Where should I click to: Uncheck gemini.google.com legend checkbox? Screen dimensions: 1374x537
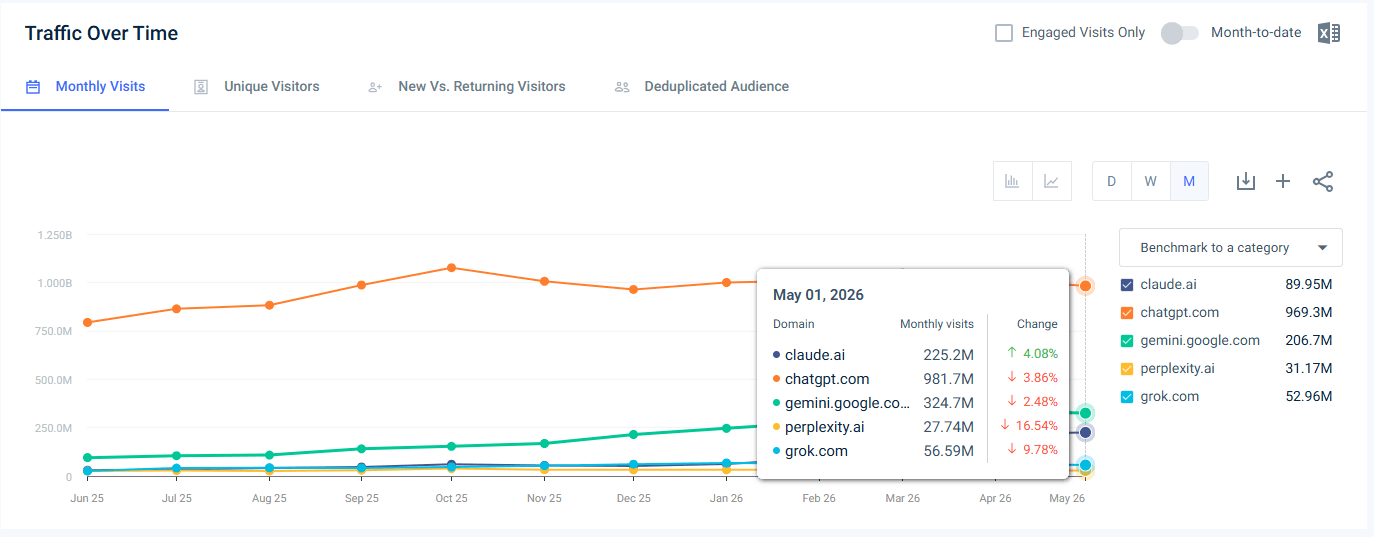1128,341
